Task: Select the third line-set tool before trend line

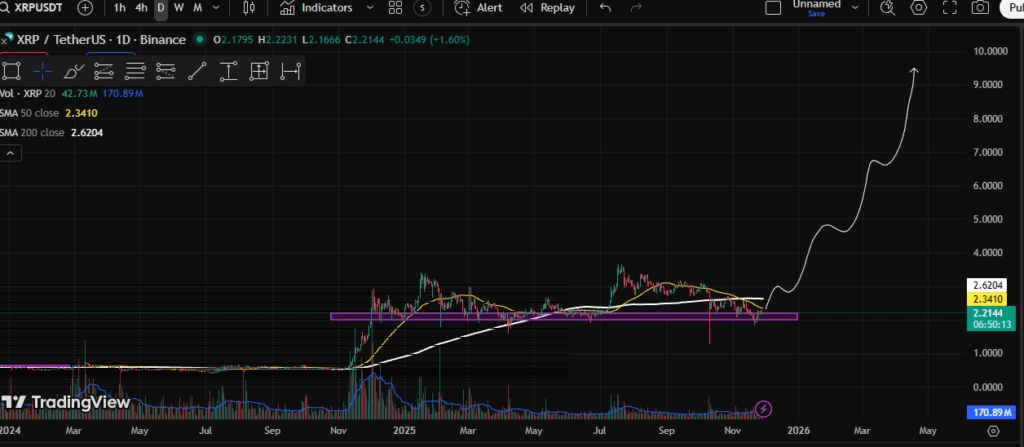Action: pyautogui.click(x=166, y=71)
